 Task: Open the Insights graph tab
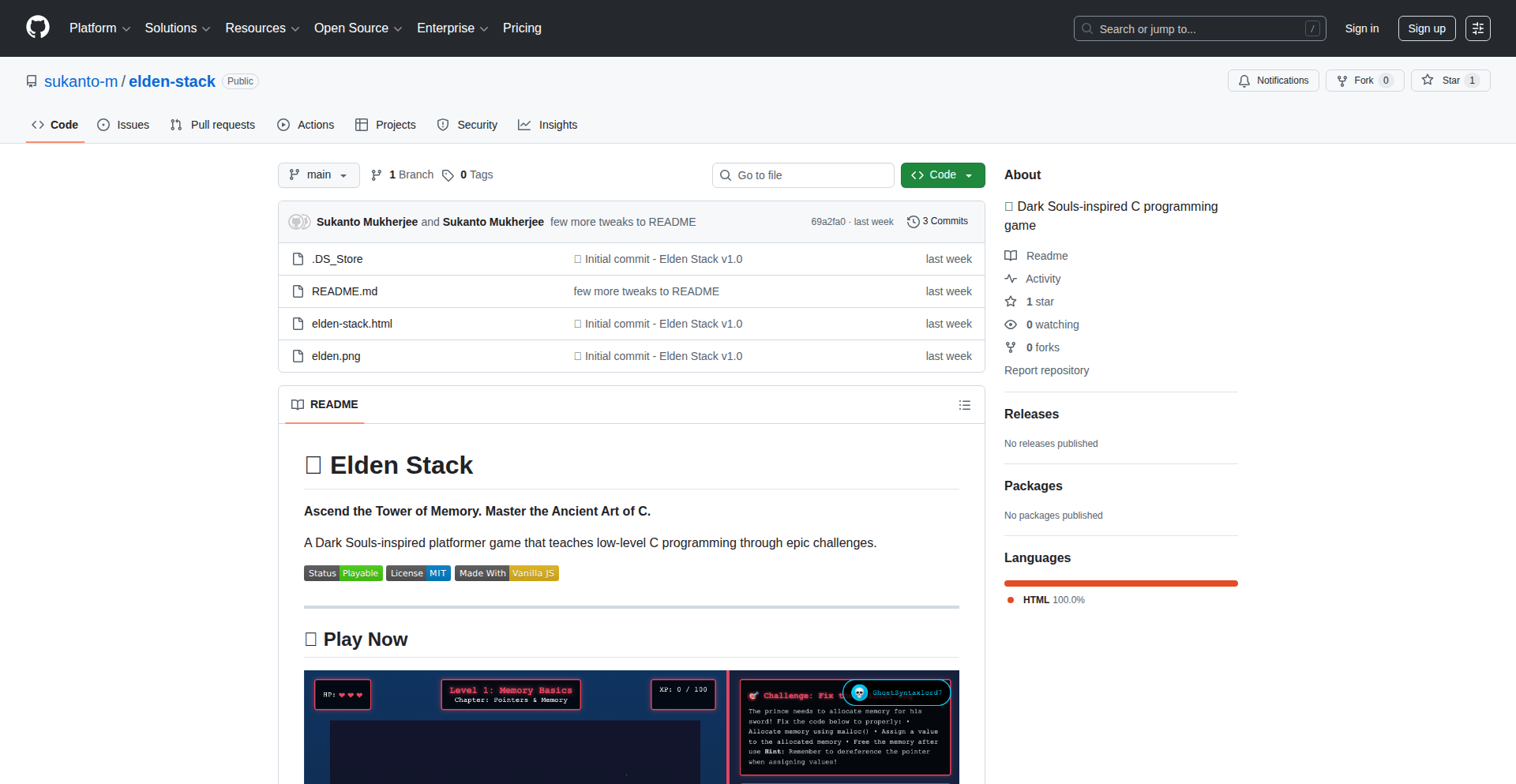[525, 125]
